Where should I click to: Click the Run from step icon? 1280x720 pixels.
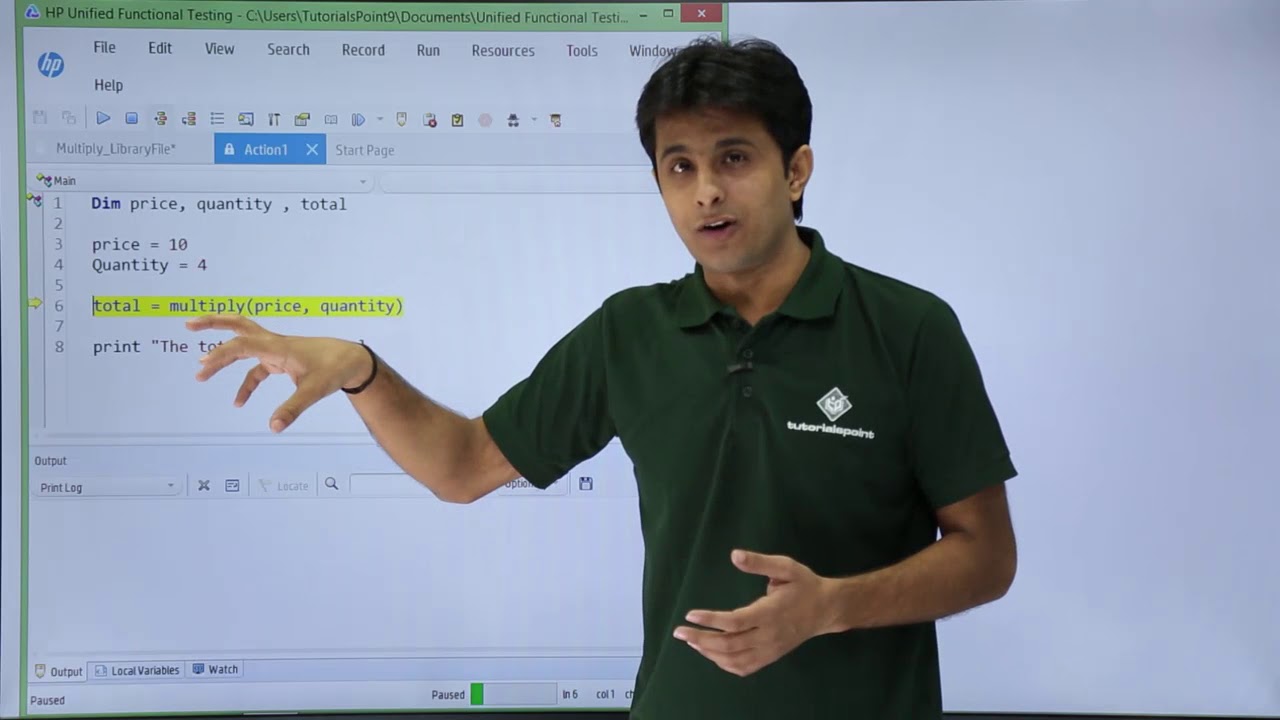(358, 120)
